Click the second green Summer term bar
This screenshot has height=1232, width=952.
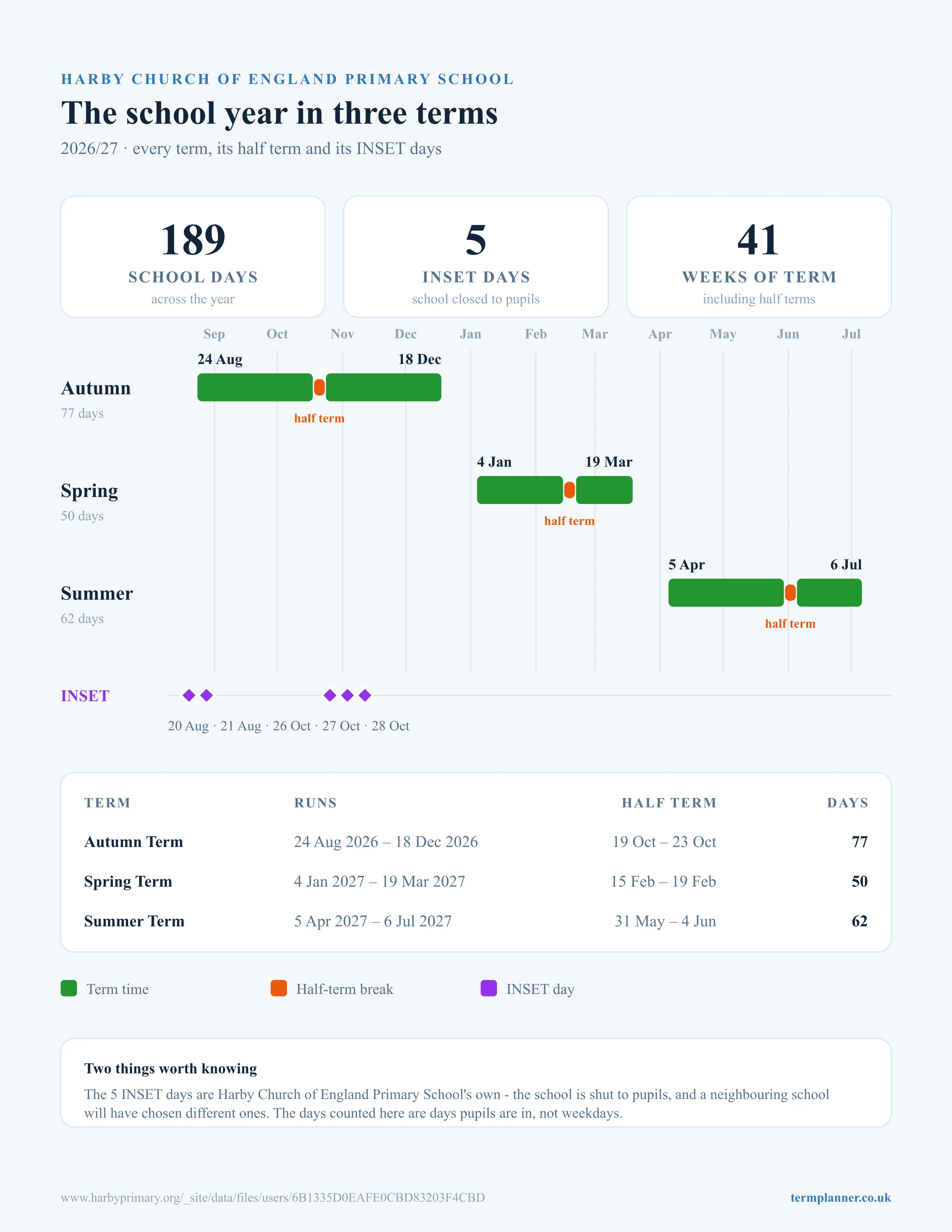(829, 593)
